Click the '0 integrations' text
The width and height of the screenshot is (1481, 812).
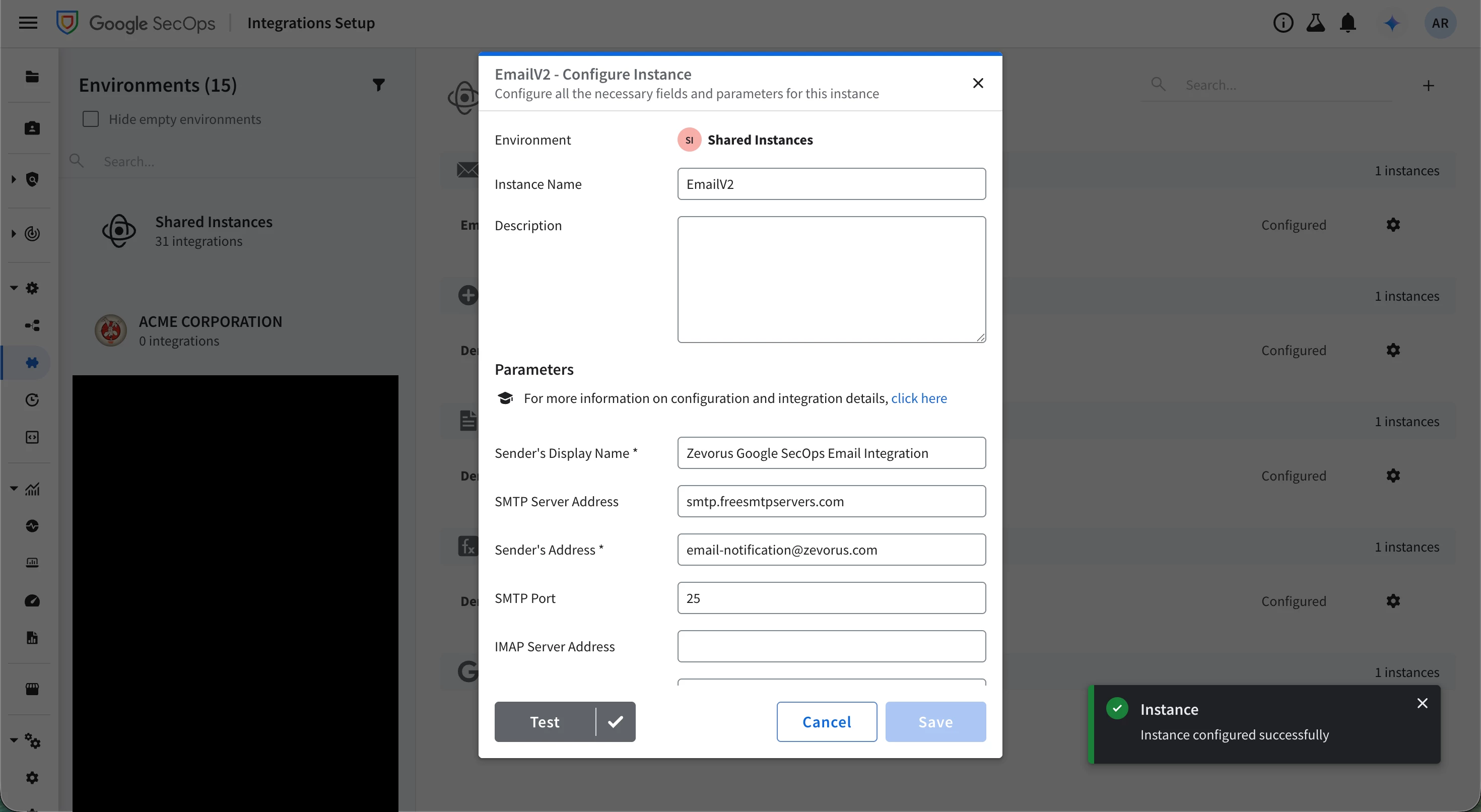point(179,341)
